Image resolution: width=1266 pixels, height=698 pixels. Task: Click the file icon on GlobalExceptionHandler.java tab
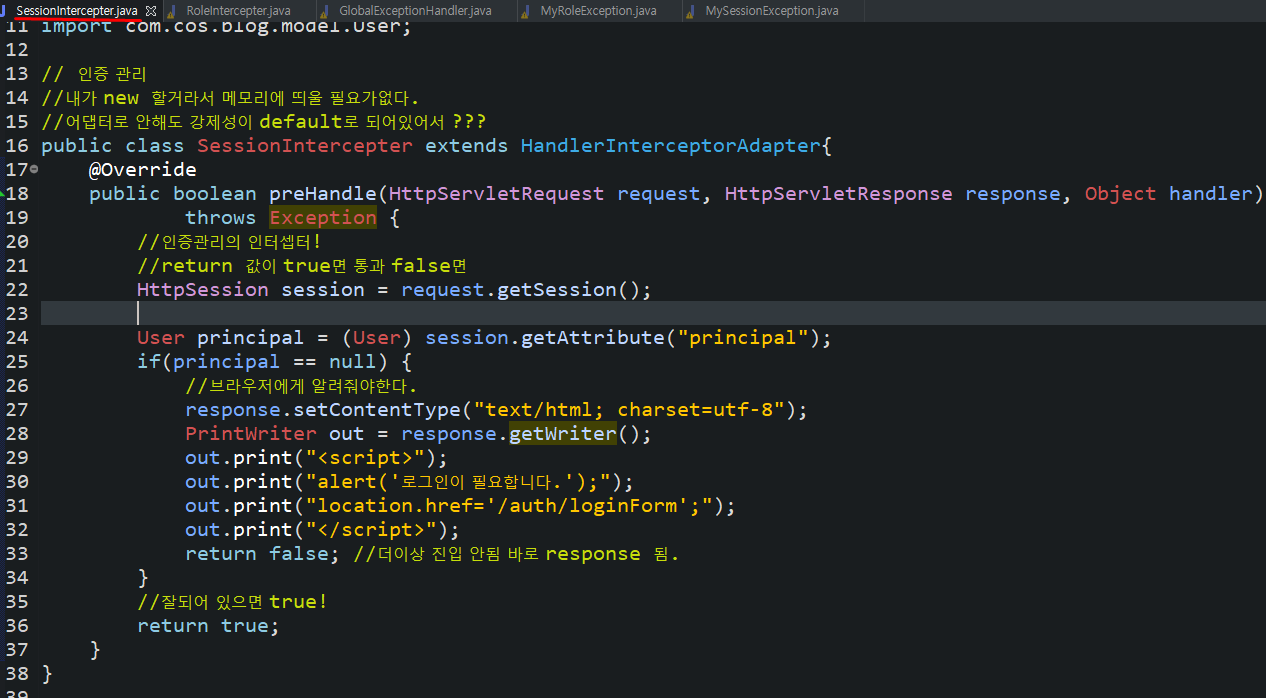pos(326,10)
